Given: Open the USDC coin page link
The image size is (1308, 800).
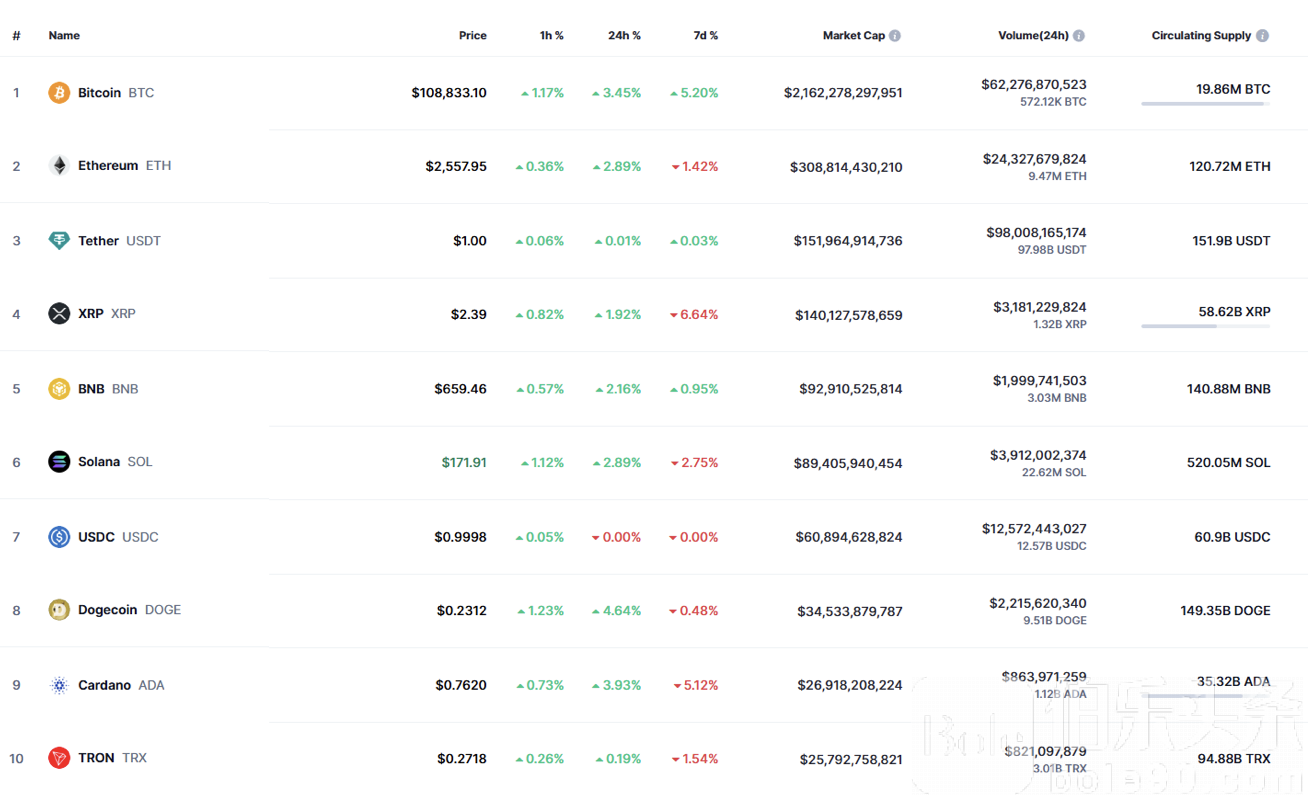Looking at the screenshot, I should coord(118,537).
